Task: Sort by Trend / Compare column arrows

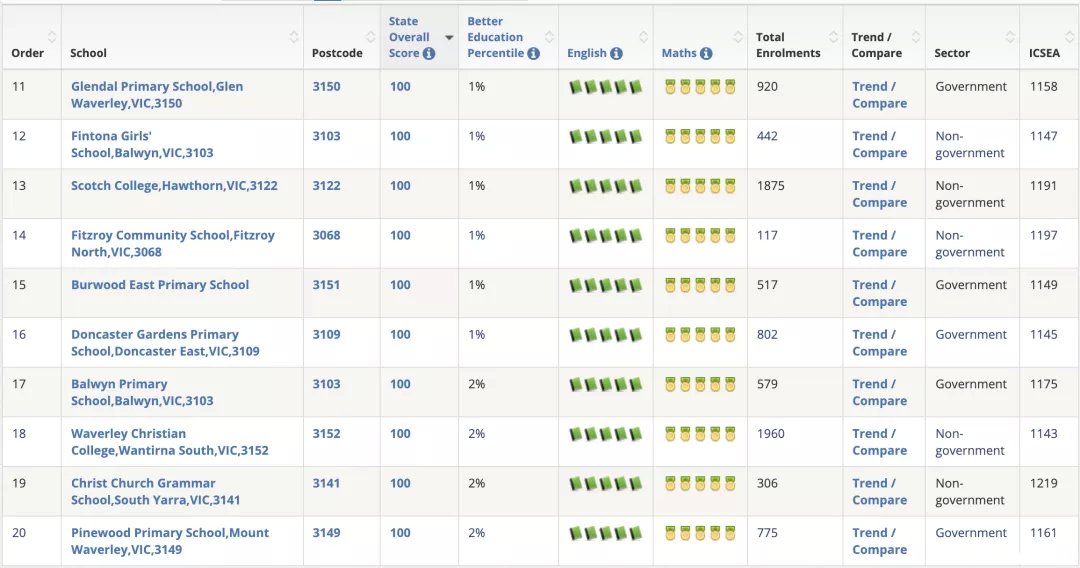Action: (x=916, y=36)
